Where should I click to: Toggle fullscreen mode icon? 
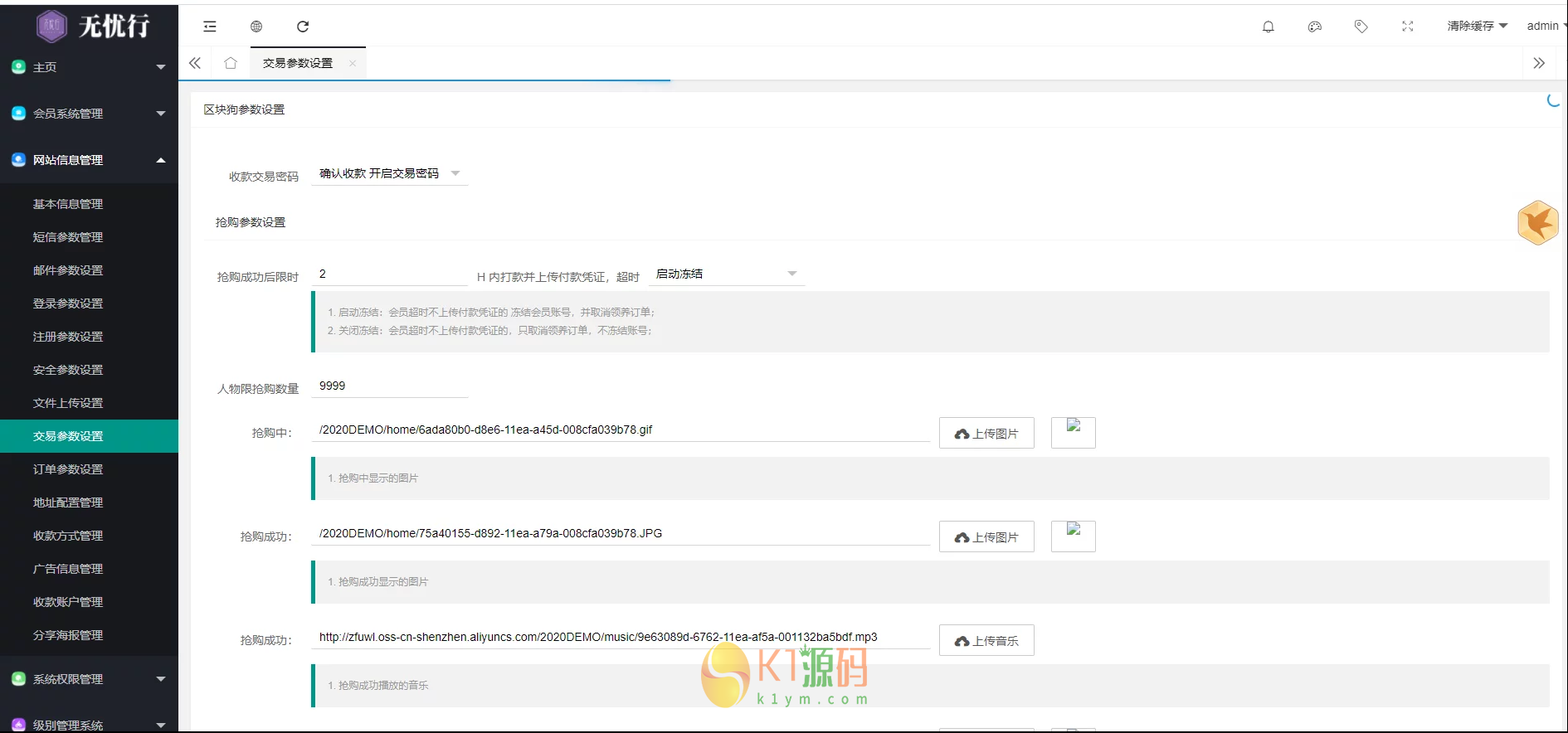1408,27
